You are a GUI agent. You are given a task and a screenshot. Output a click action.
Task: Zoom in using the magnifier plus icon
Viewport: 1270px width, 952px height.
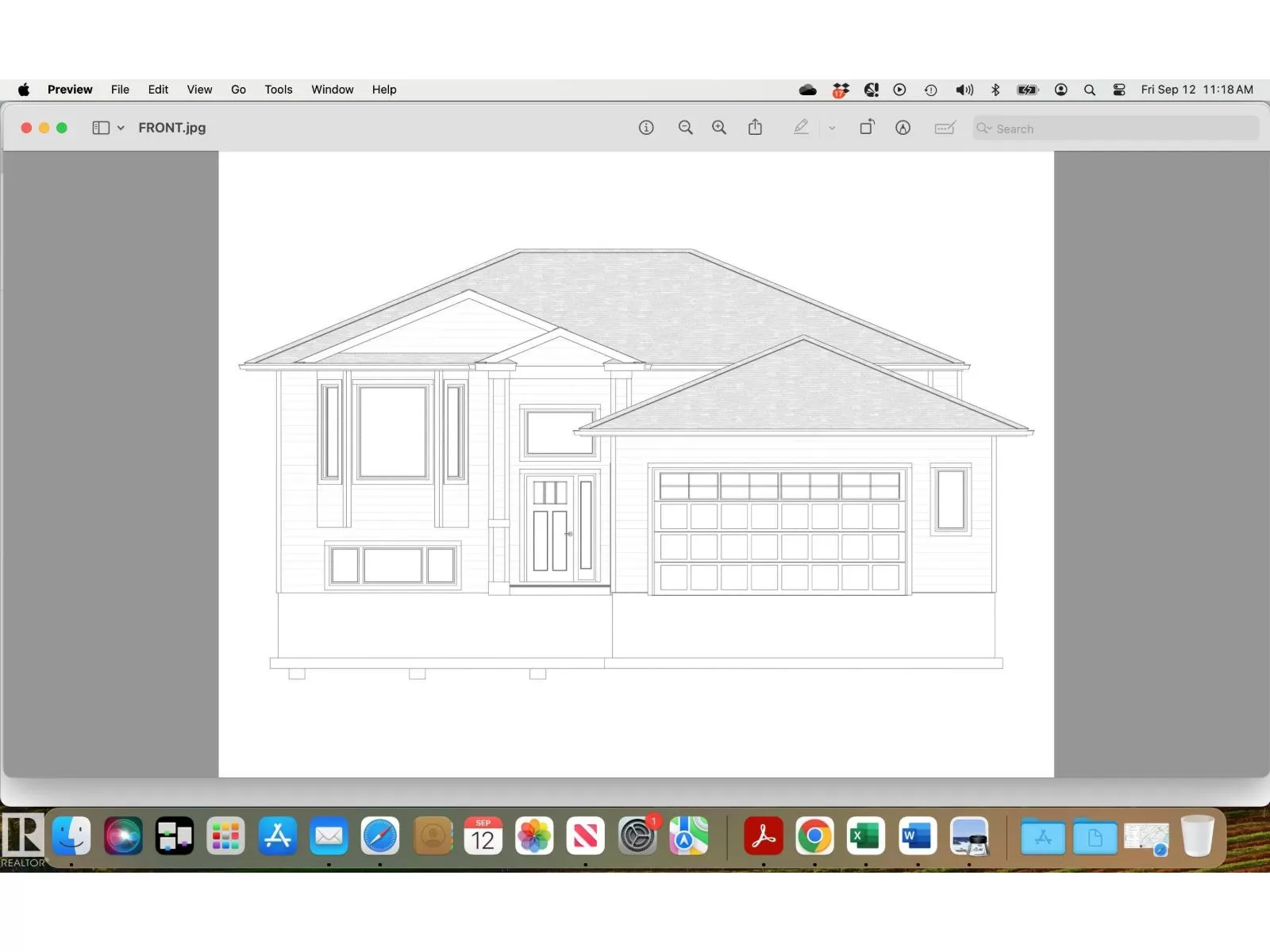(x=719, y=128)
